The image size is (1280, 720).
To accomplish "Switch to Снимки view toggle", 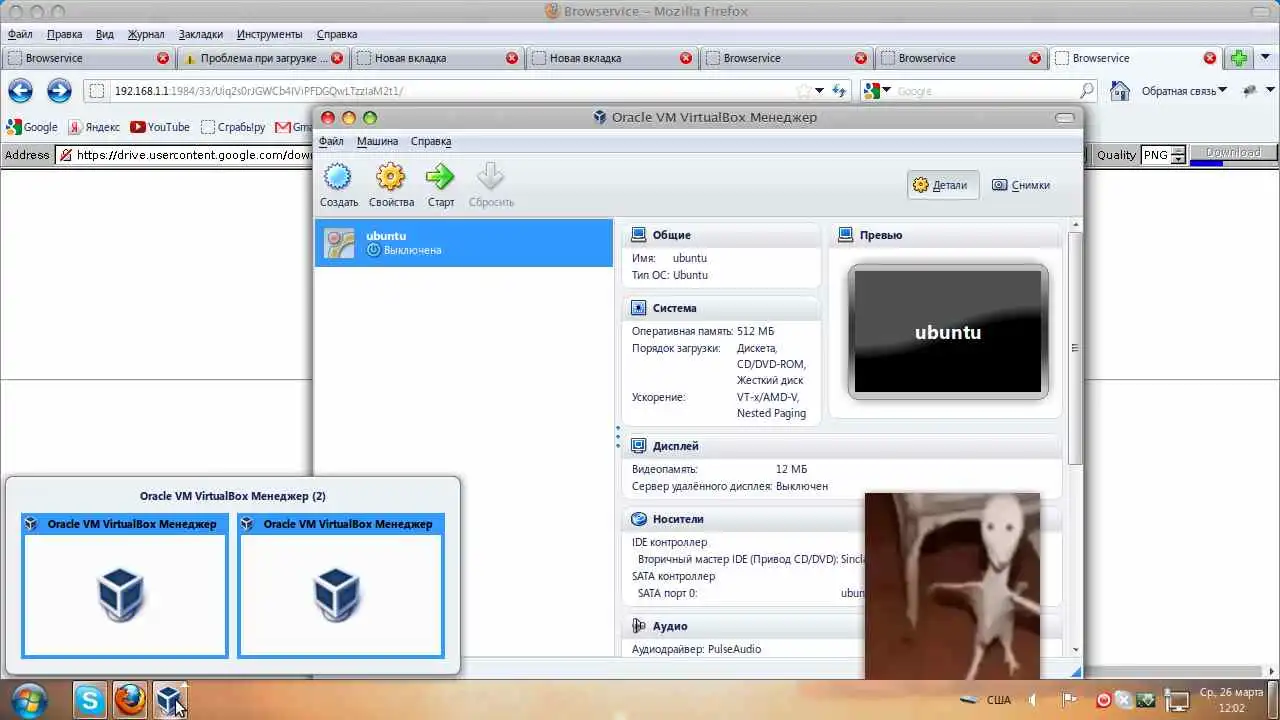I will click(1021, 185).
